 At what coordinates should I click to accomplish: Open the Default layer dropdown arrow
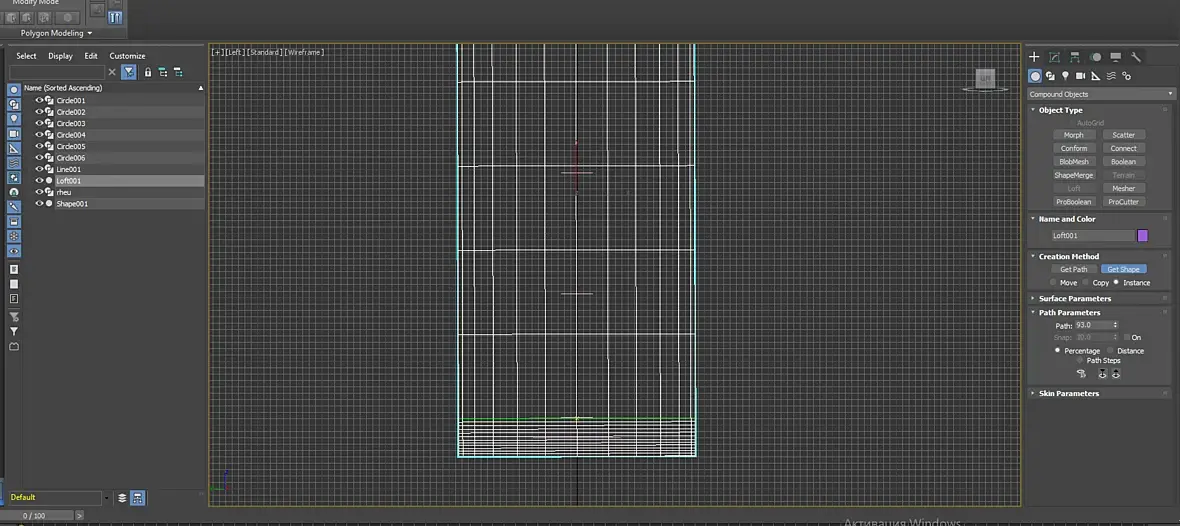107,498
